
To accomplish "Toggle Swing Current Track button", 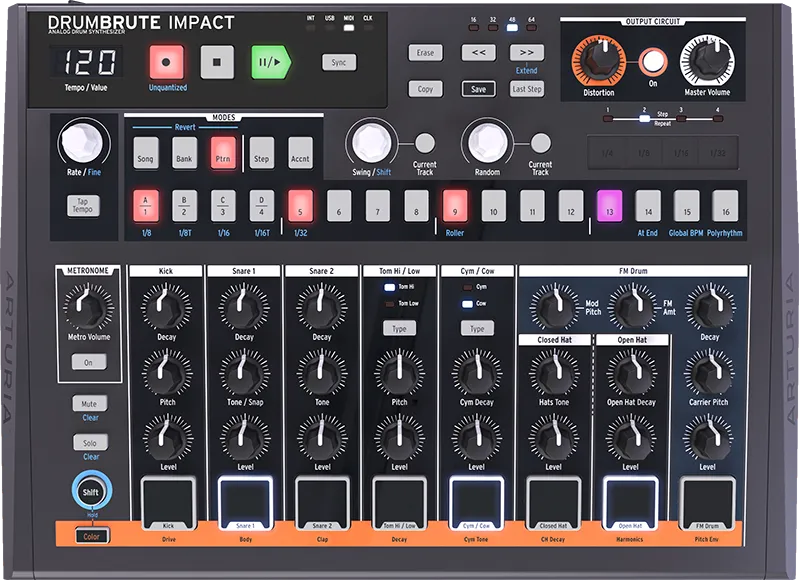I will point(424,143).
